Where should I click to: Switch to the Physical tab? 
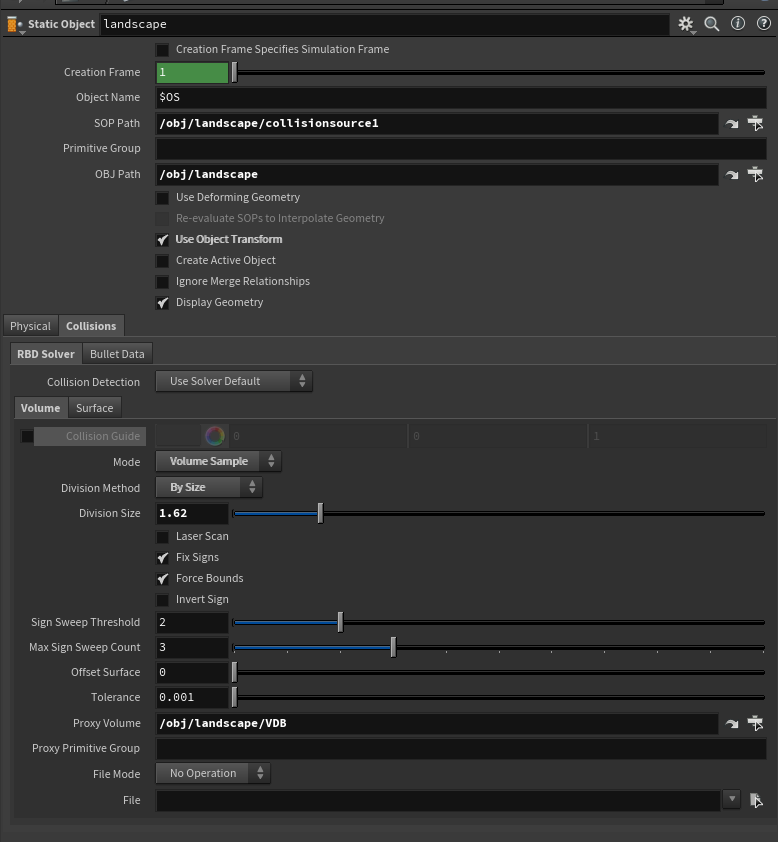(31, 326)
